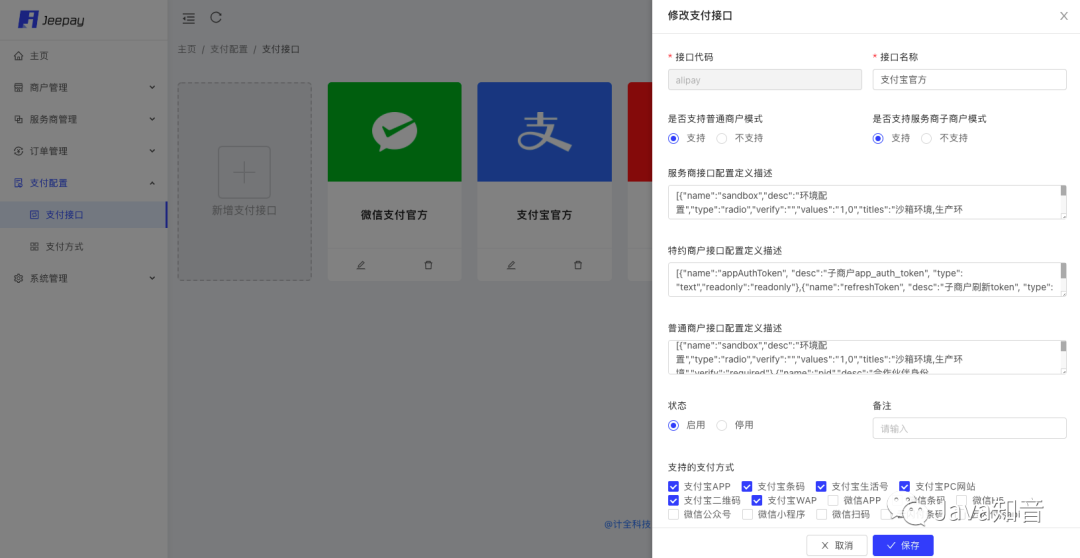The width and height of the screenshot is (1080, 558).
Task: Close the 修改支付接口 drawer with the X
Action: pos(1063,16)
